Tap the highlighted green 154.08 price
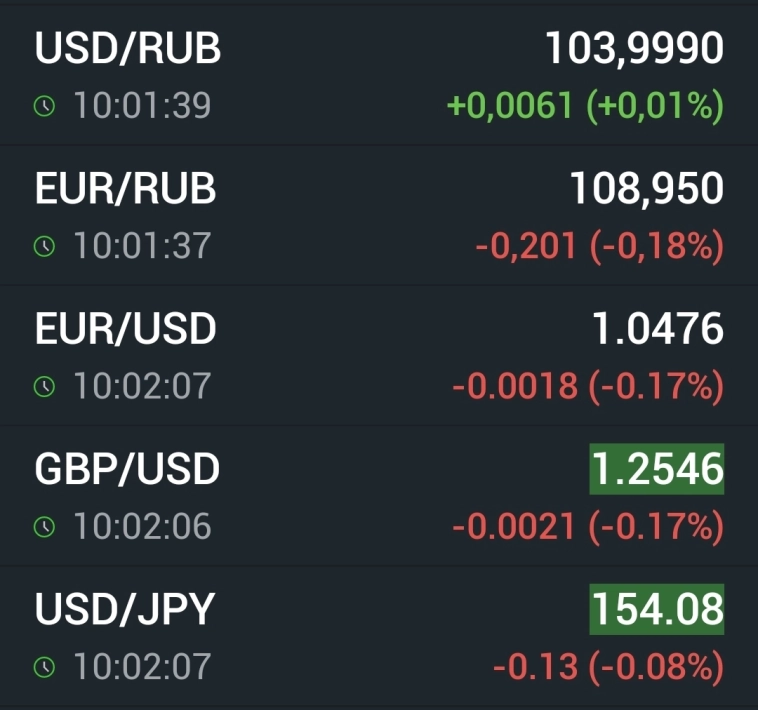 [x=656, y=609]
